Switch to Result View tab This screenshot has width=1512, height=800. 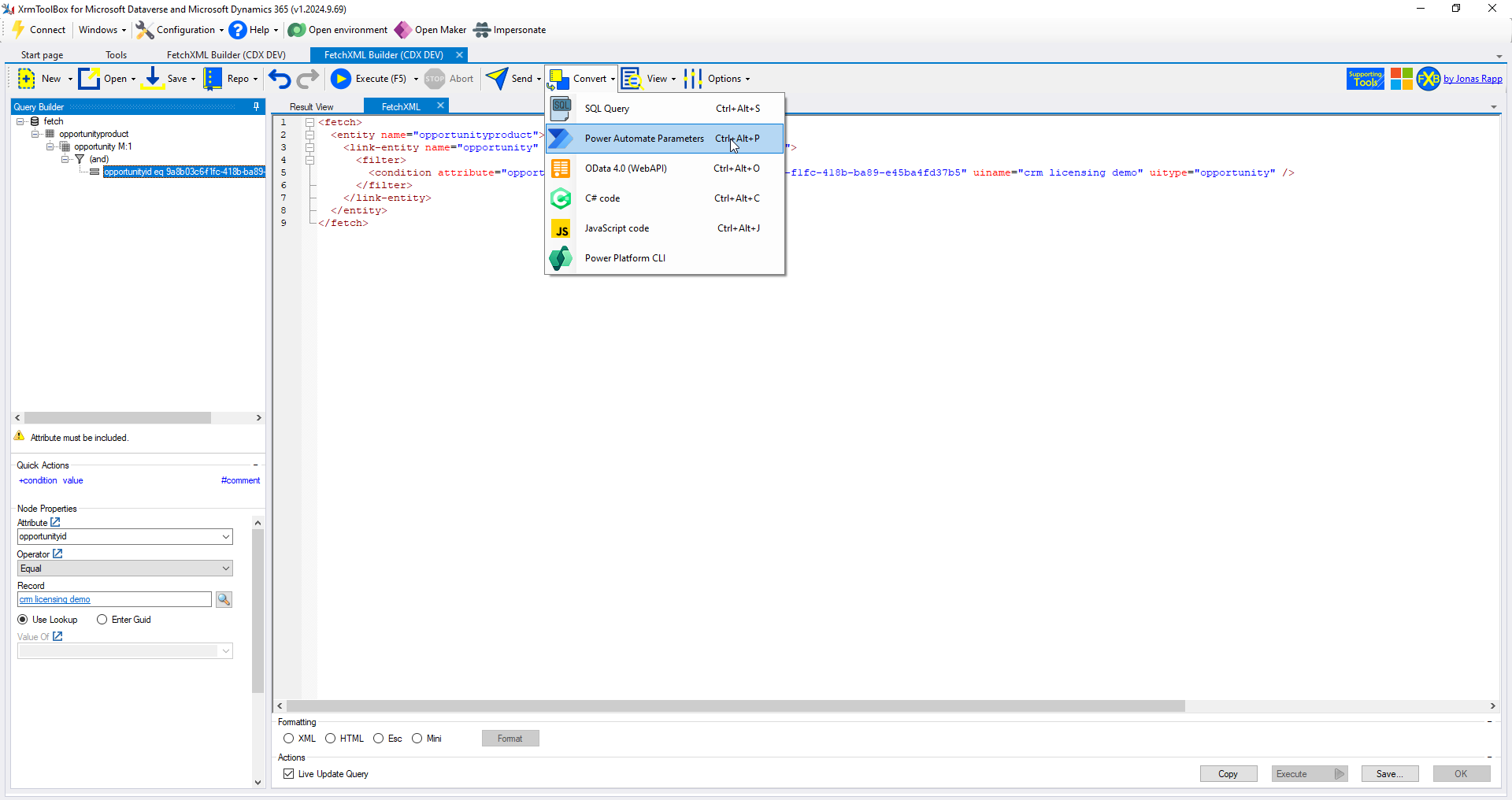point(312,107)
